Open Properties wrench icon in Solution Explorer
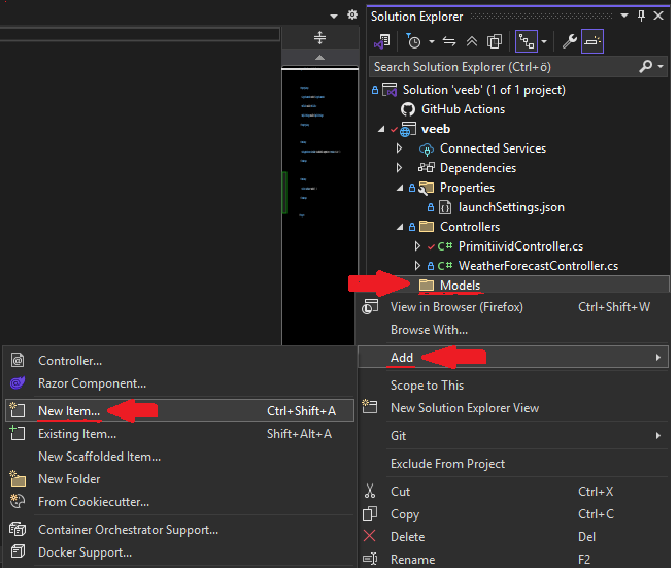 point(569,41)
